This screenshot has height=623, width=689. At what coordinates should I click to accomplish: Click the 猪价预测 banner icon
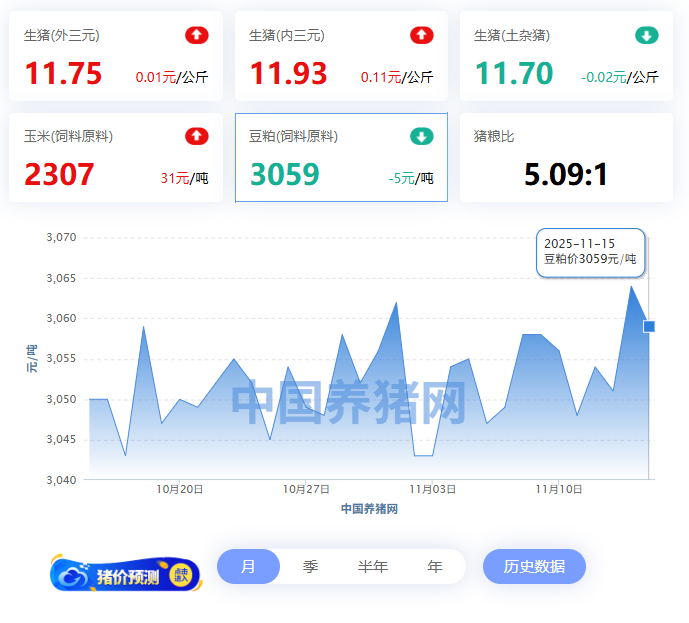[x=126, y=575]
